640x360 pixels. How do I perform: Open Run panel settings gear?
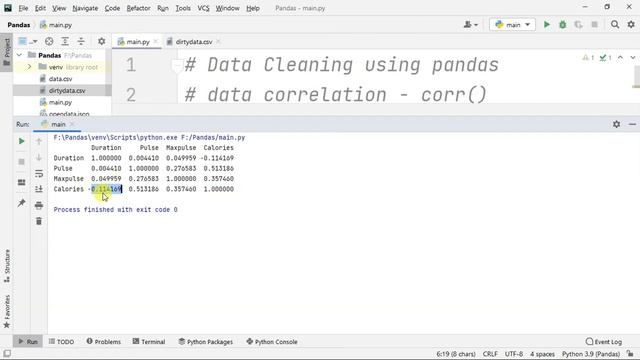(x=616, y=124)
